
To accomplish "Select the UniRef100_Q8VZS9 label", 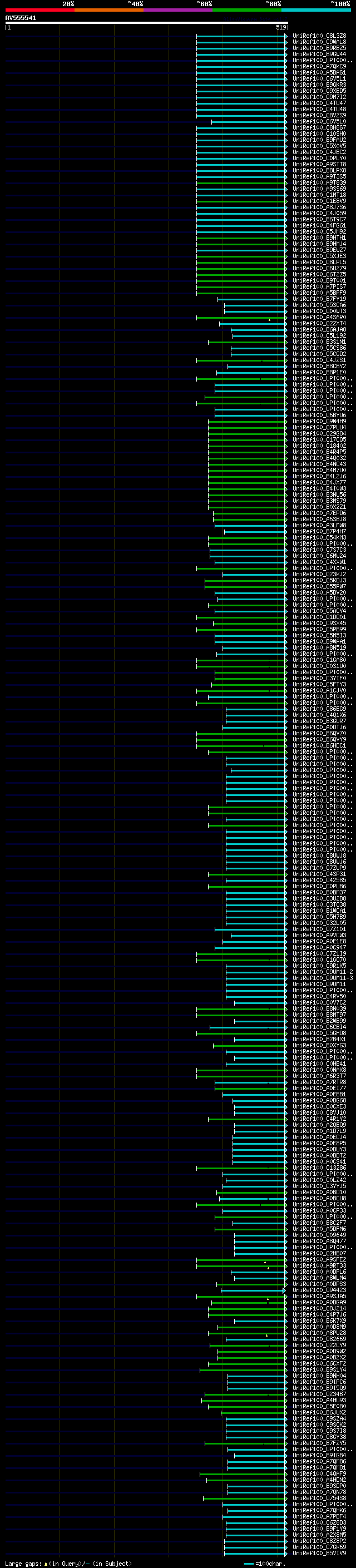I will (319, 115).
